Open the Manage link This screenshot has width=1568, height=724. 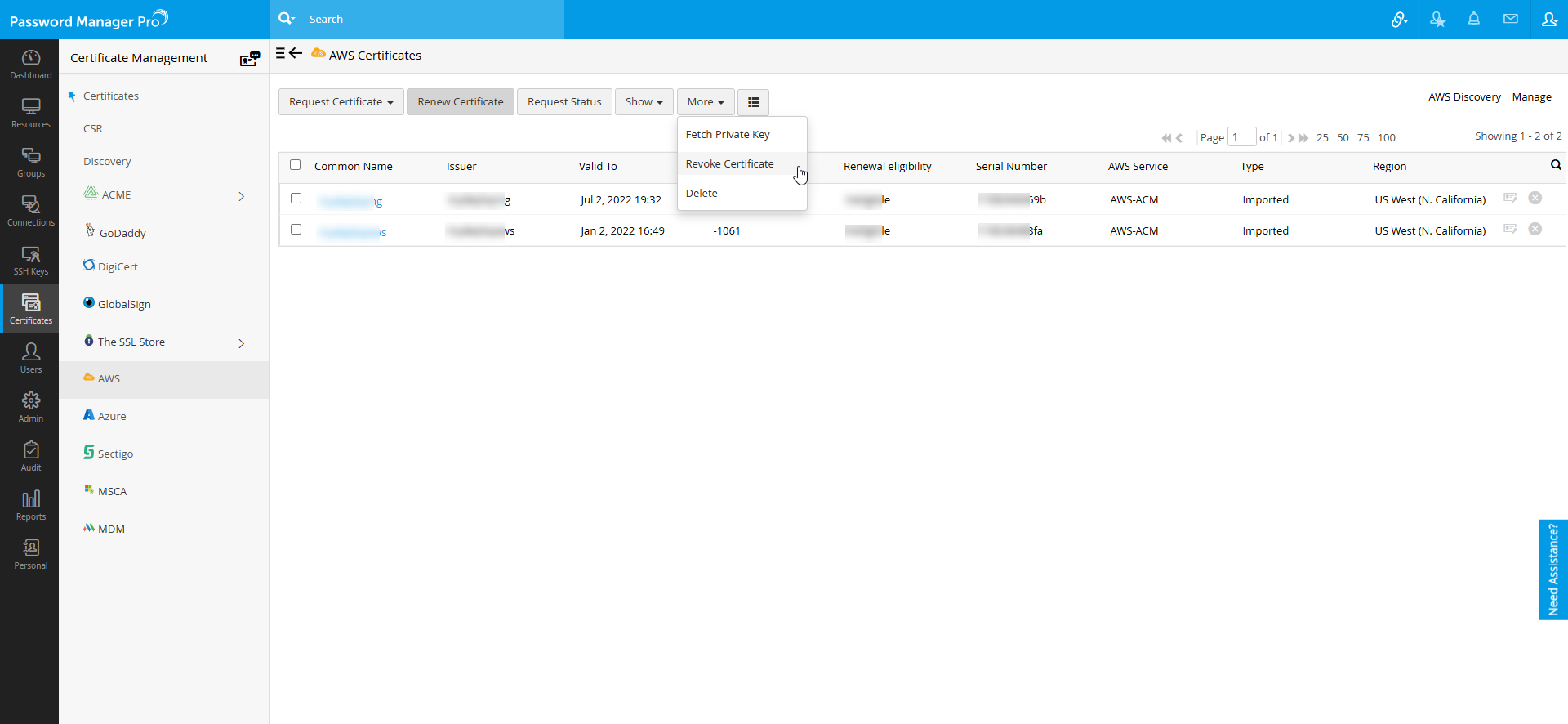pyautogui.click(x=1531, y=97)
